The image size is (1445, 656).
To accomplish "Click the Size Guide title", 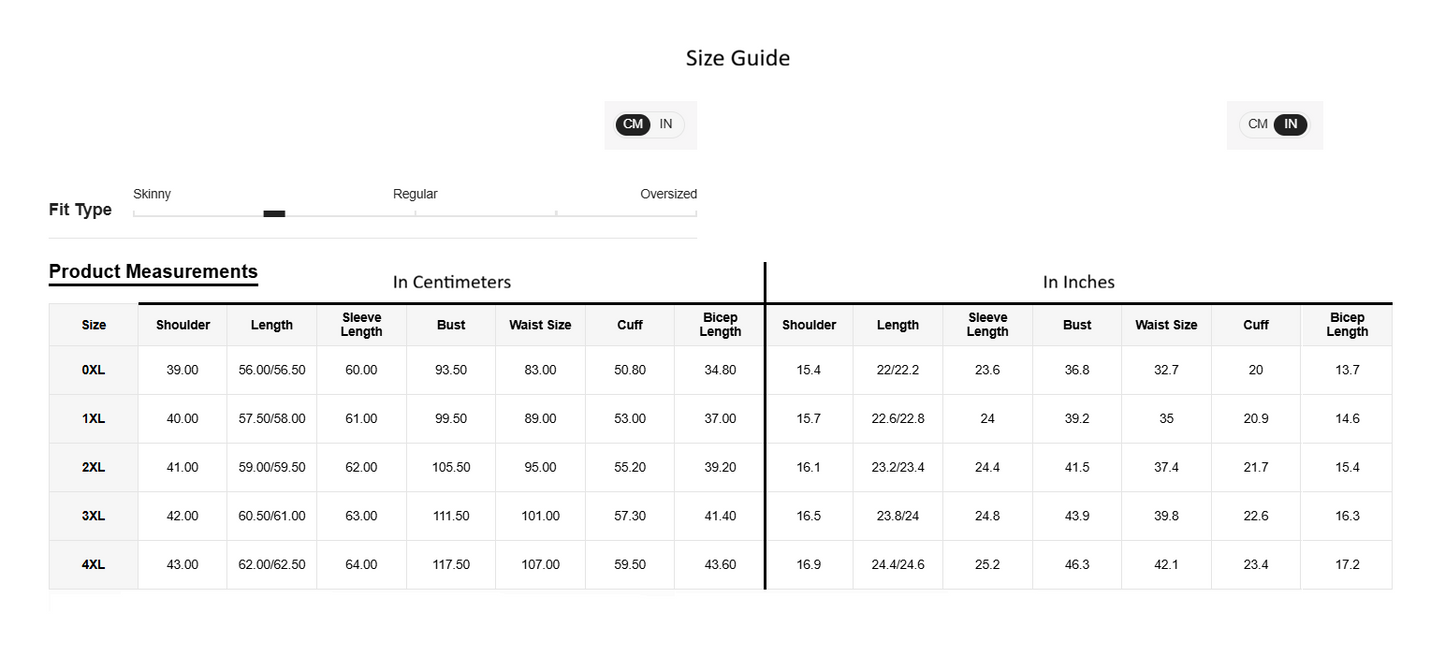I will (x=738, y=58).
